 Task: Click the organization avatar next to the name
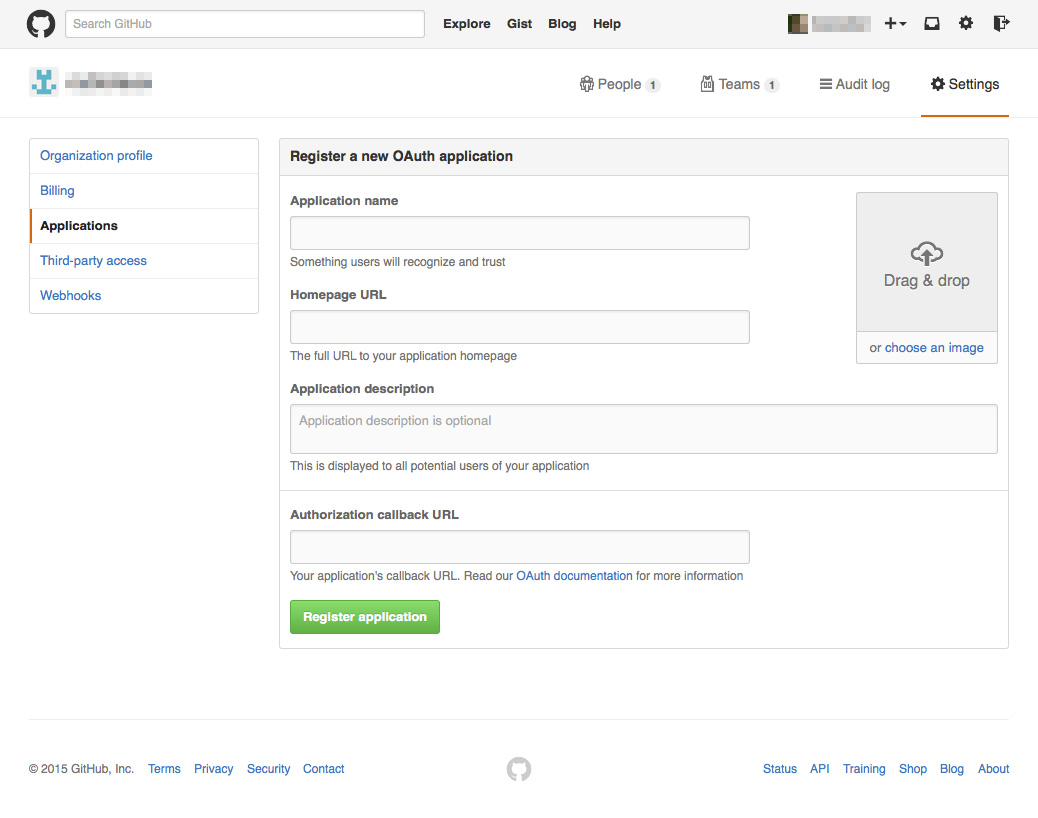43,82
